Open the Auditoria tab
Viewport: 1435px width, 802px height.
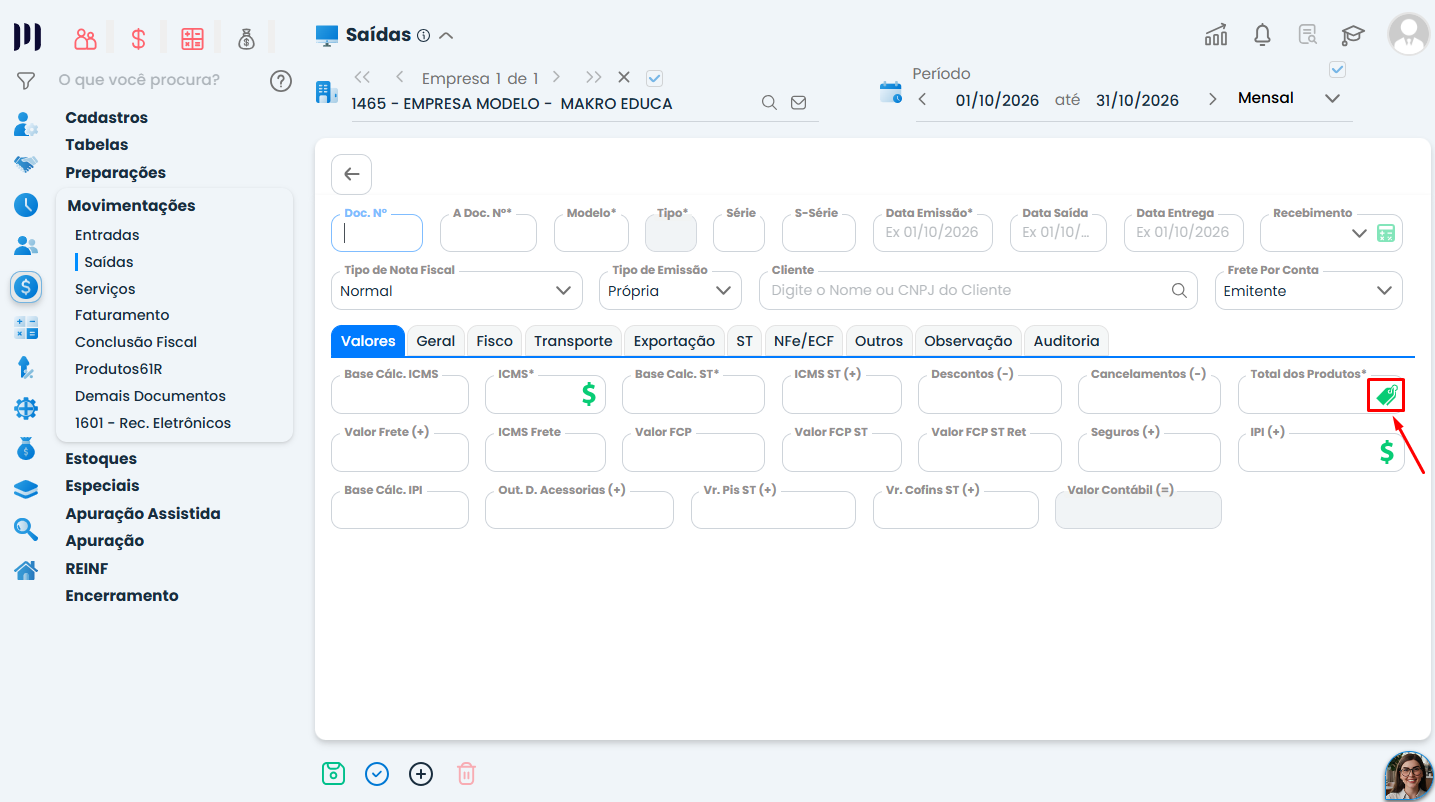click(1066, 341)
